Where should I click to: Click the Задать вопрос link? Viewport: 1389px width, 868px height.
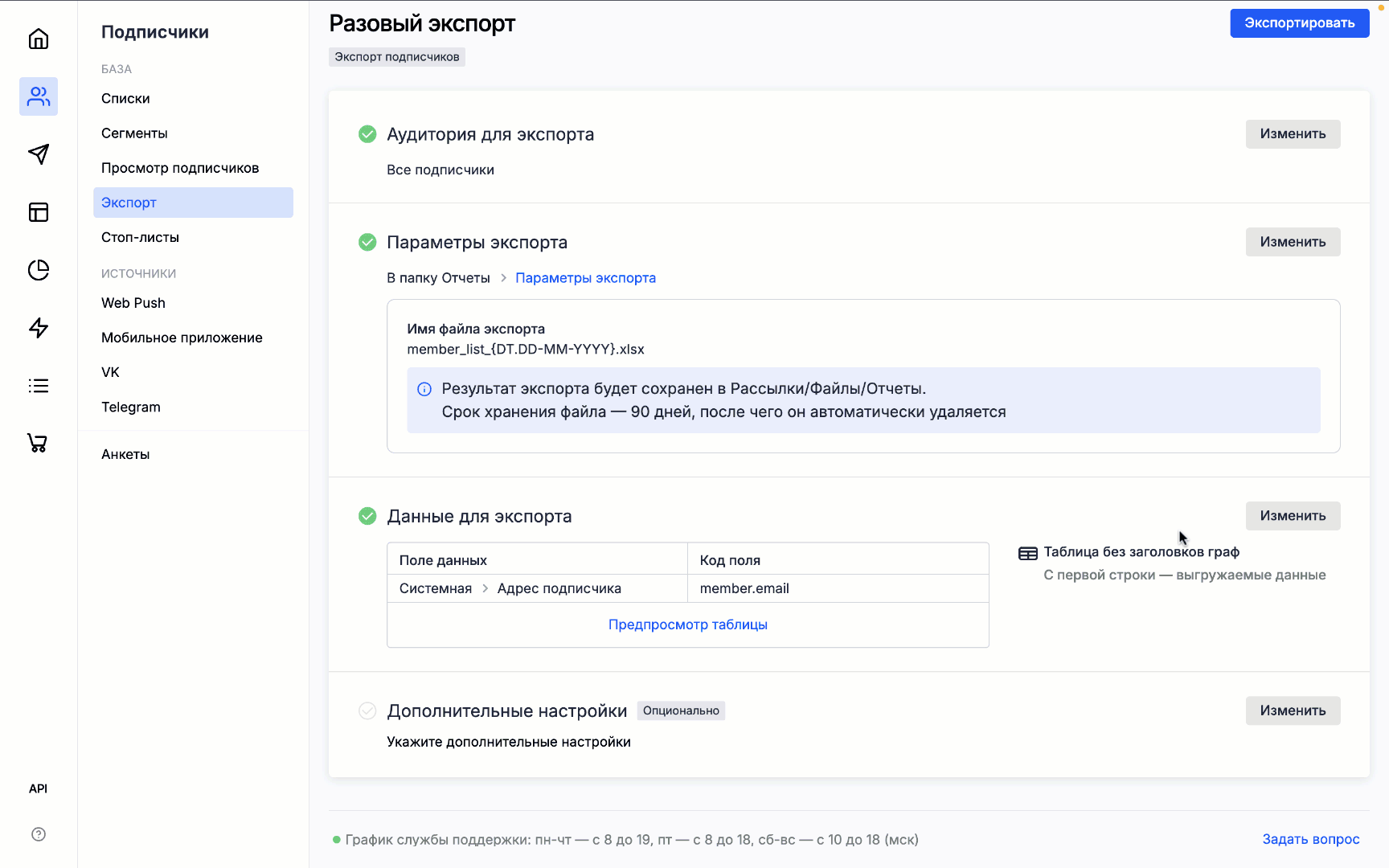tap(1310, 839)
